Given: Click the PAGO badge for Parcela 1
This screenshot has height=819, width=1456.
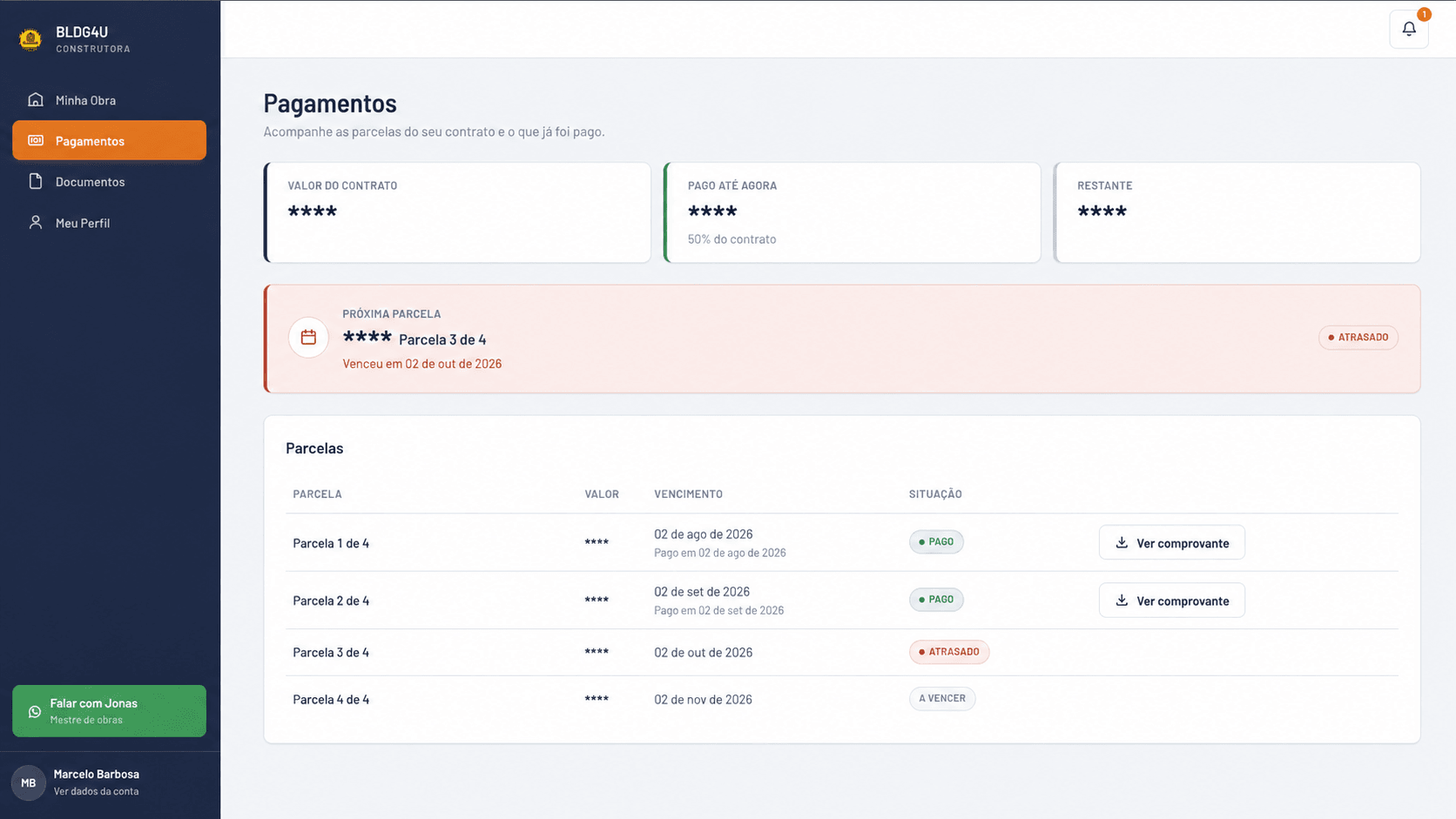Looking at the screenshot, I should tap(936, 541).
